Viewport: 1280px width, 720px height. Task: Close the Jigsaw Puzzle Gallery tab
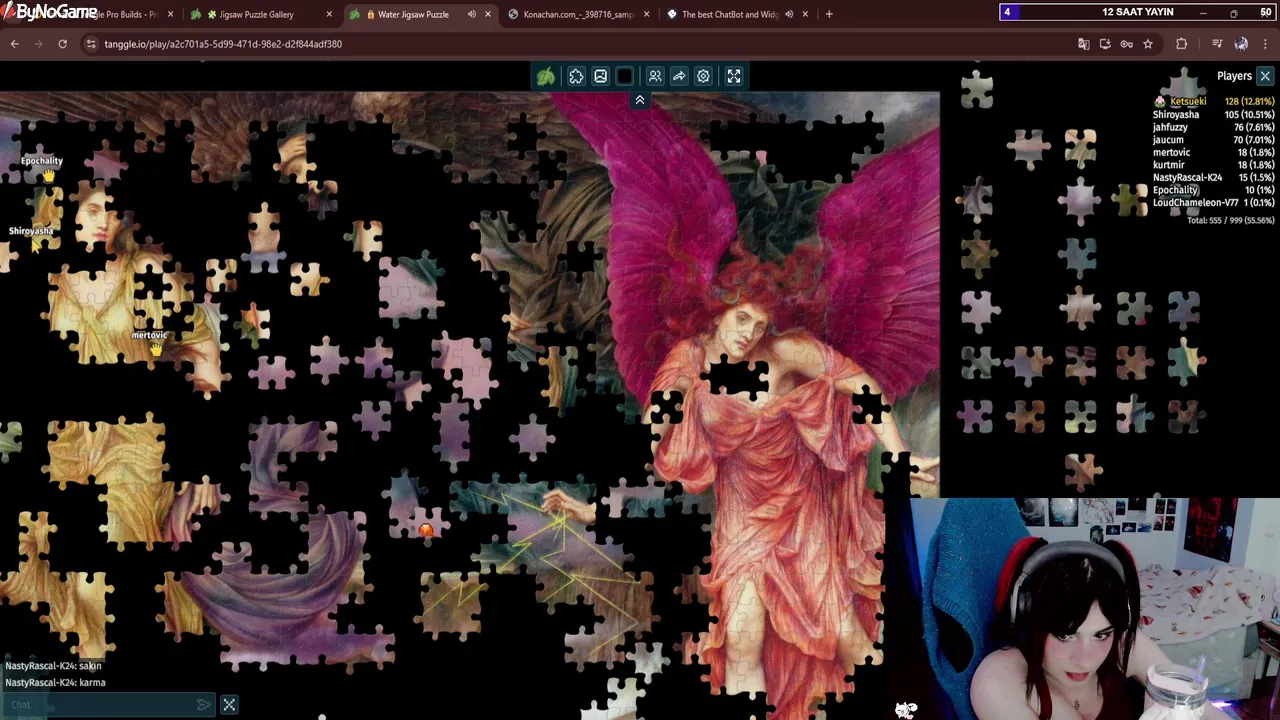[329, 14]
